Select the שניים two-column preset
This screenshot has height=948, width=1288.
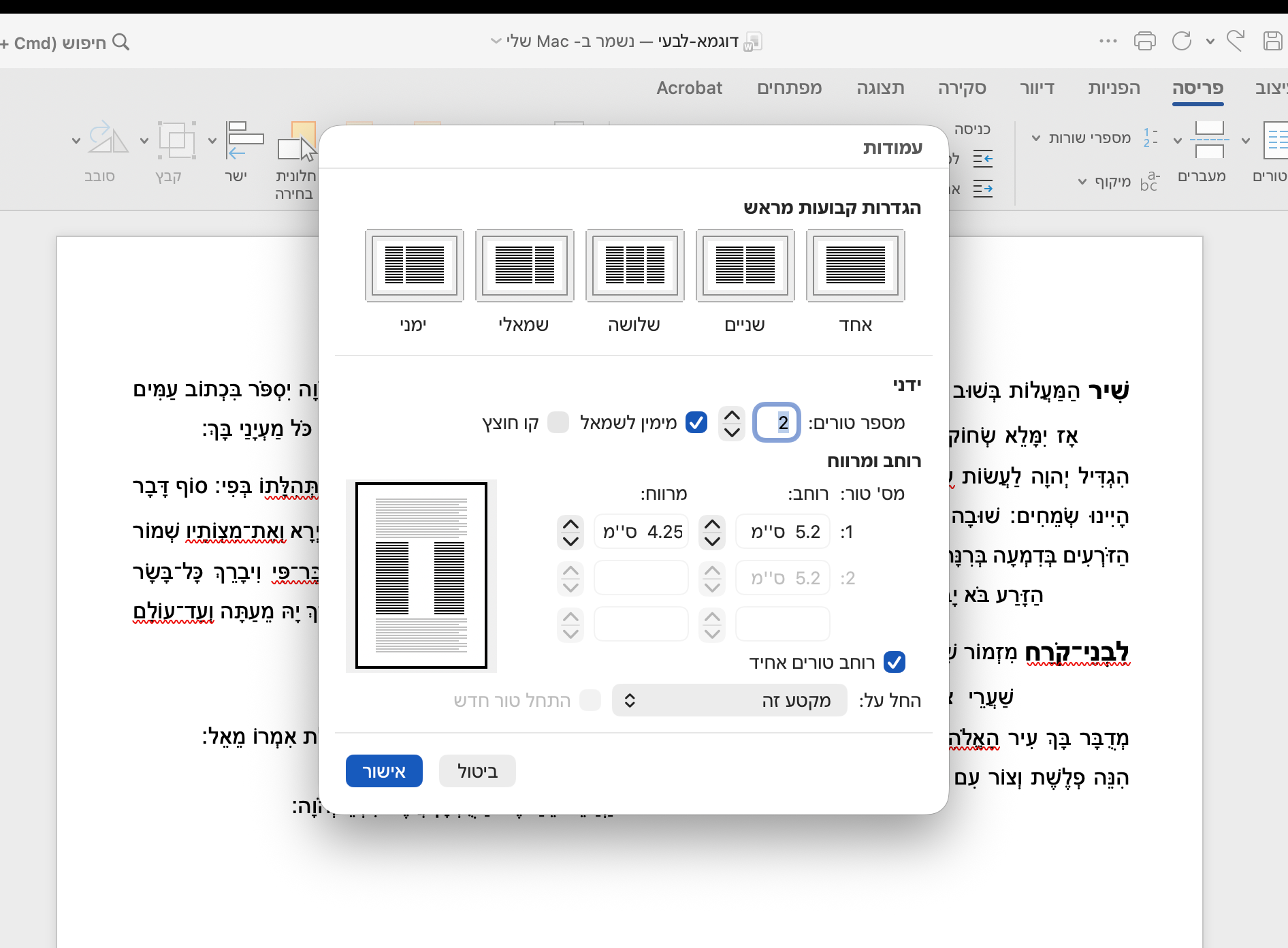[x=745, y=266]
